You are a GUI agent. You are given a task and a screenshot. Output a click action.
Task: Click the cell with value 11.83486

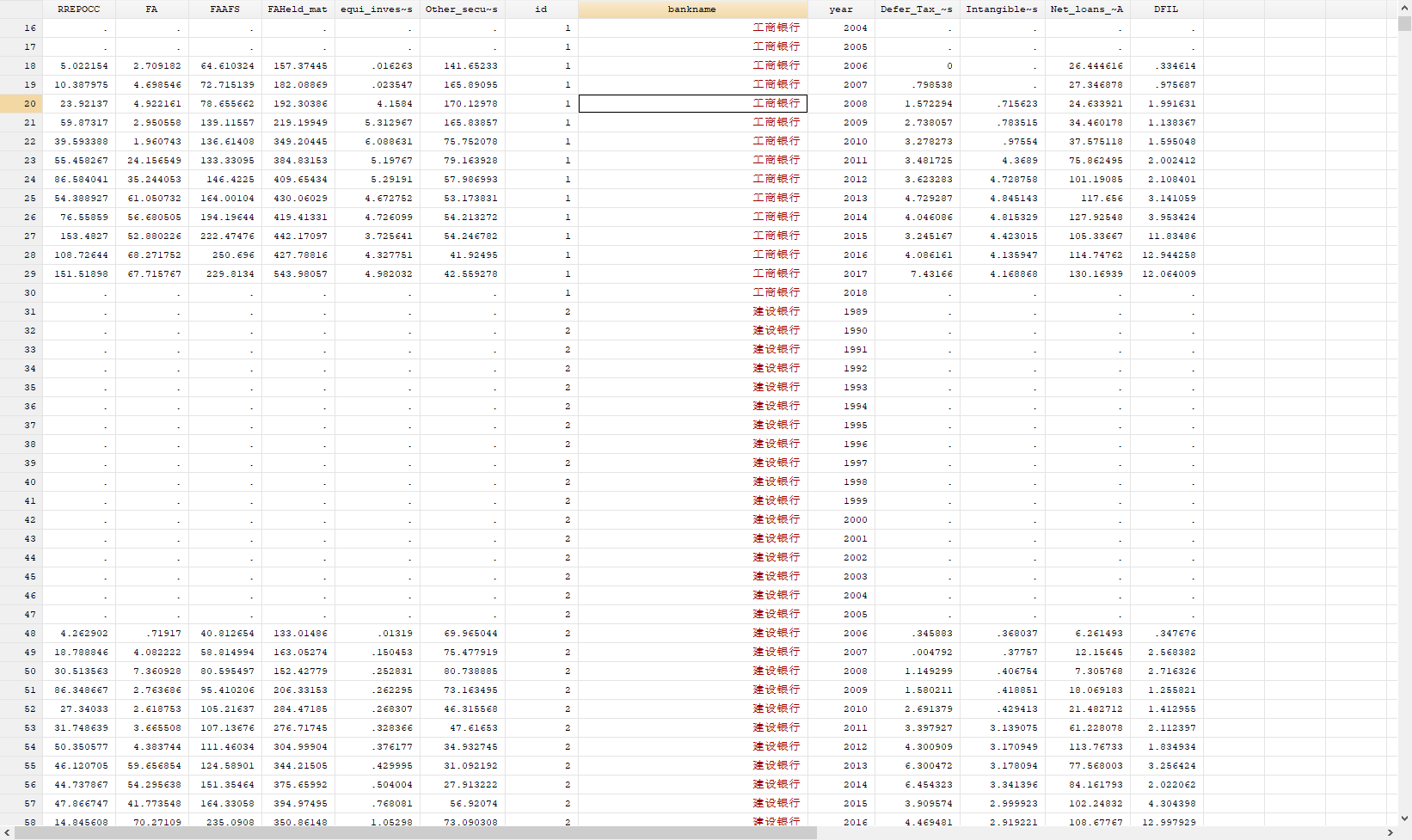pyautogui.click(x=1166, y=236)
